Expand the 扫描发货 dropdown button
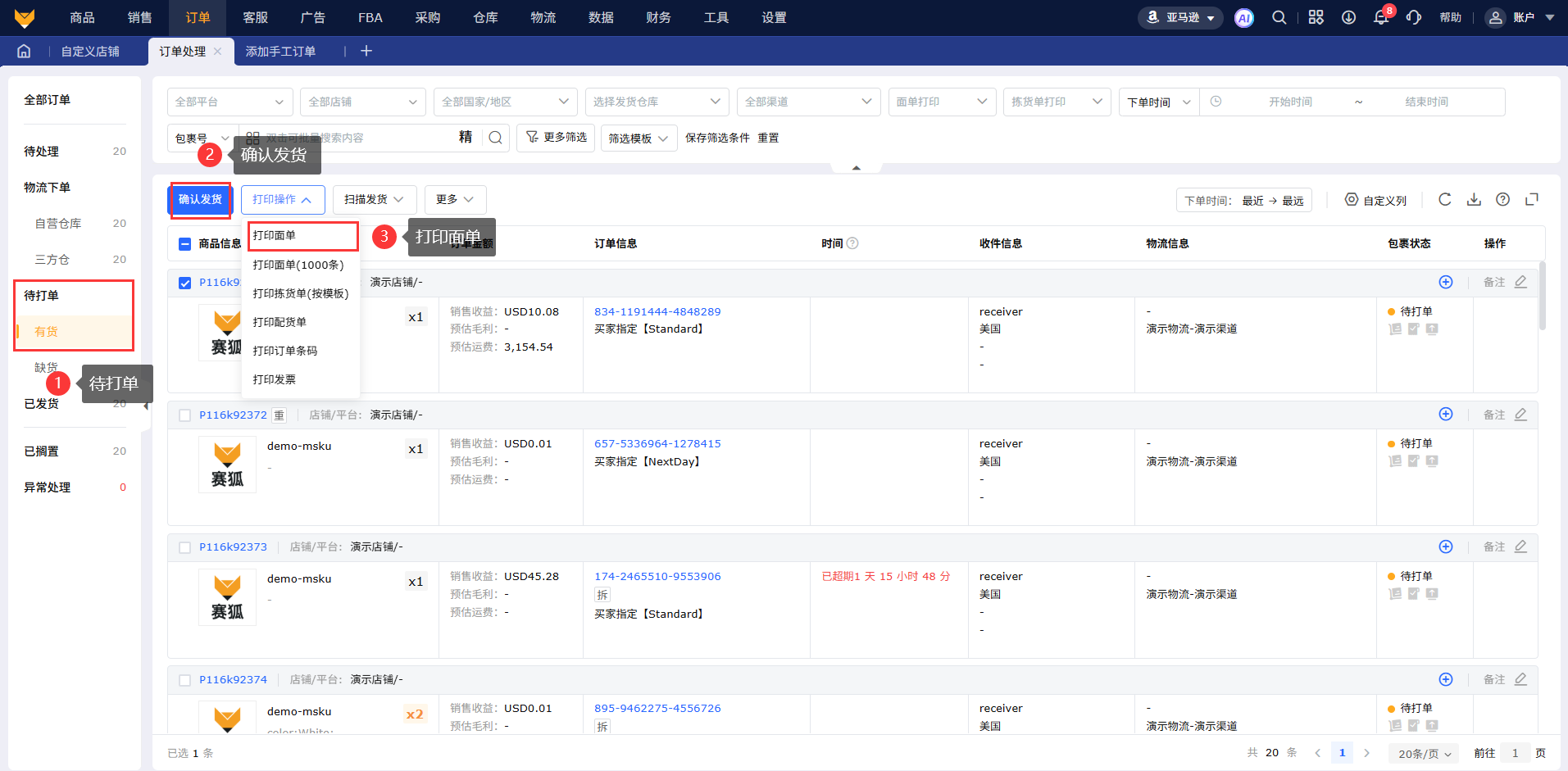 375,199
